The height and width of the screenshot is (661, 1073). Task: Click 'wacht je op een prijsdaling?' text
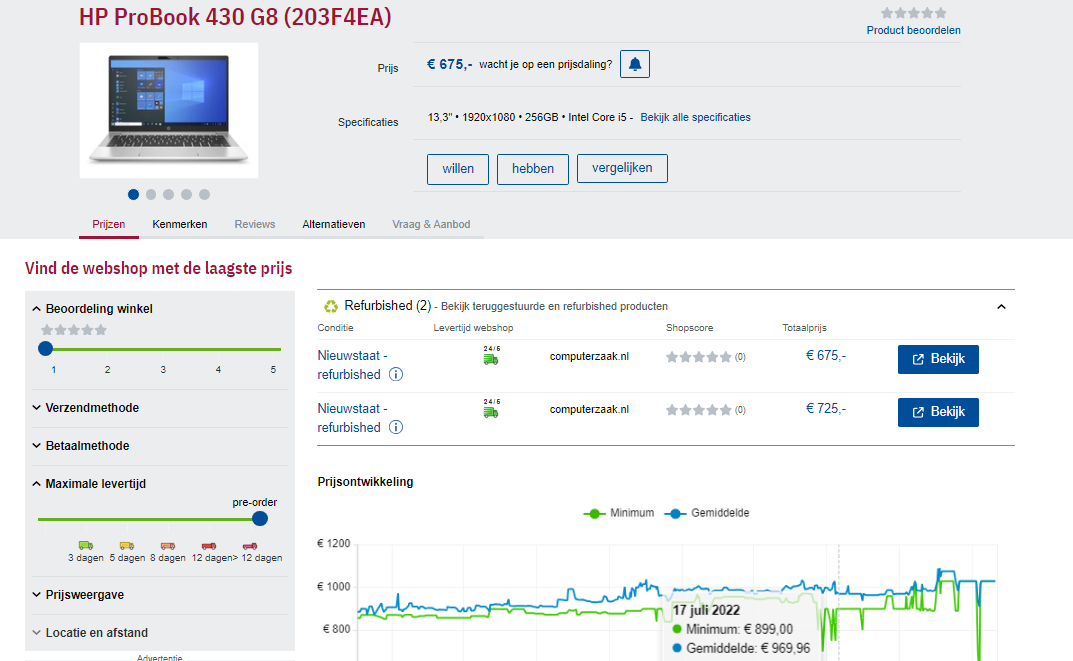[x=545, y=64]
